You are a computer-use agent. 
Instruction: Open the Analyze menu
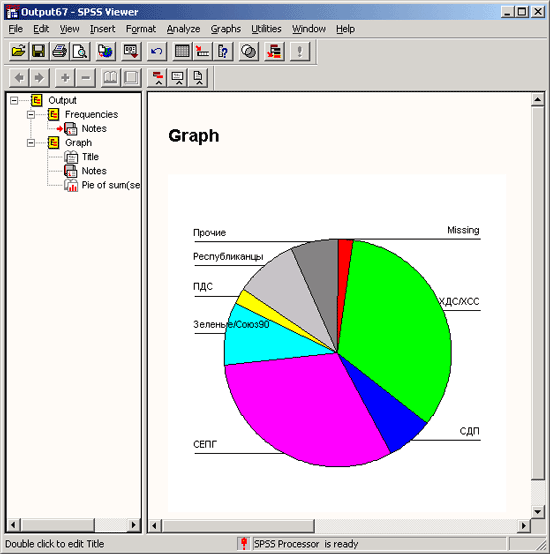(x=183, y=29)
